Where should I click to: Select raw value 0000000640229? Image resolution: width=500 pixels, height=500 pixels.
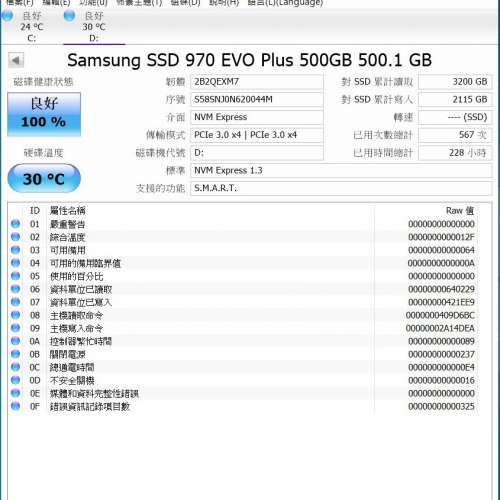click(441, 289)
